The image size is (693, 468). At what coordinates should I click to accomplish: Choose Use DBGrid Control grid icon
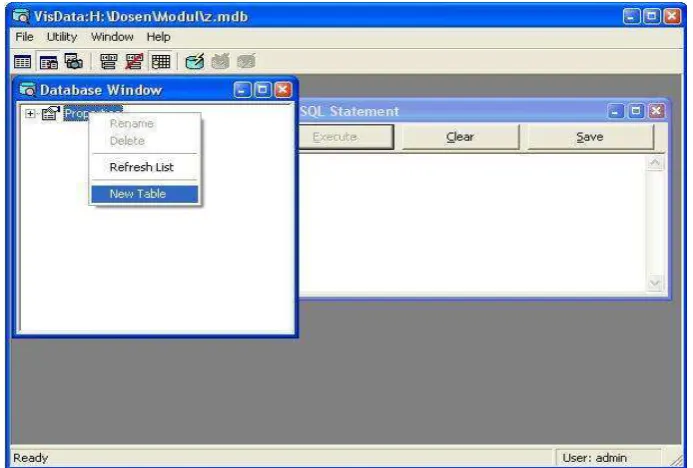coord(160,61)
